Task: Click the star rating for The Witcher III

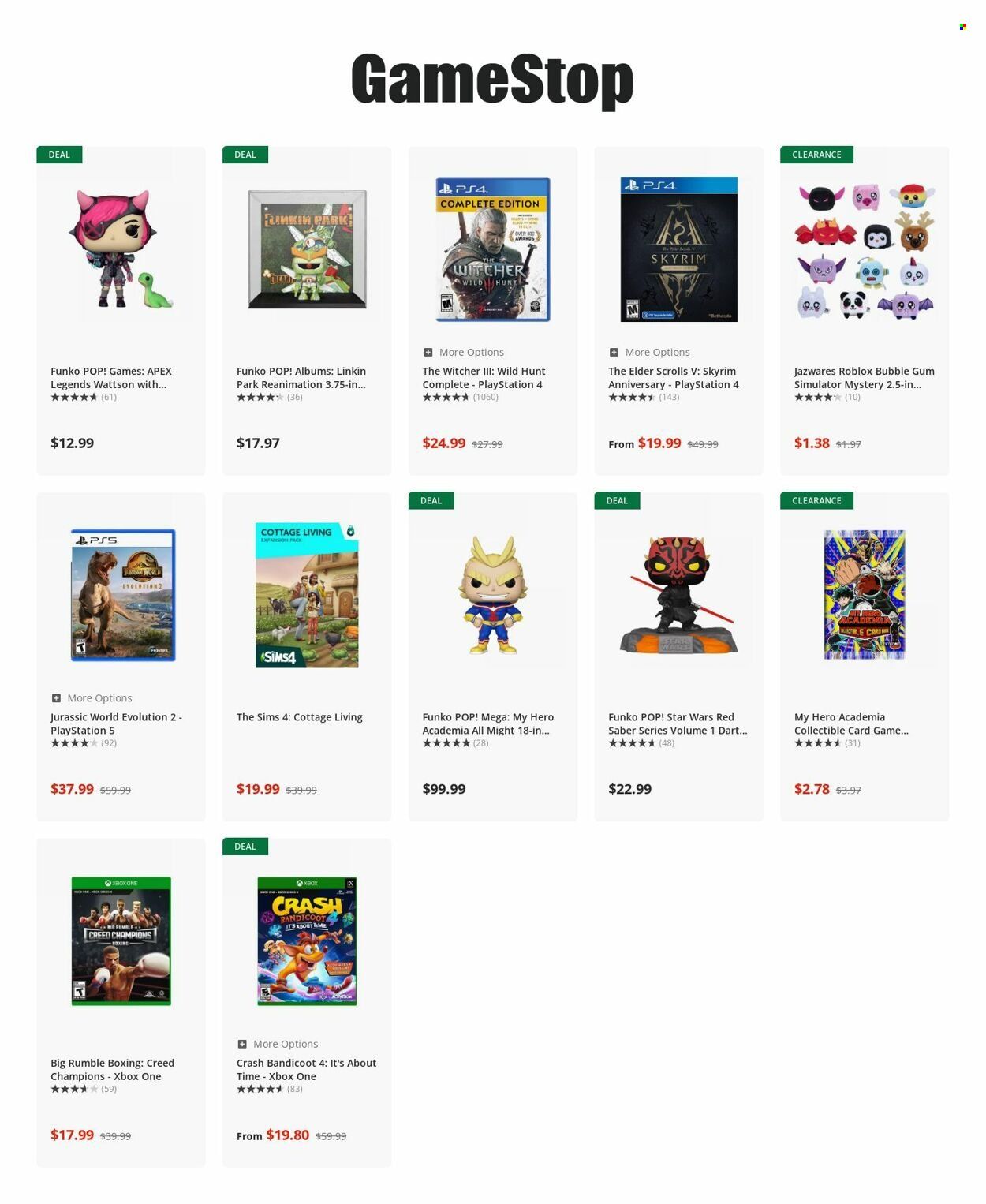Action: click(446, 397)
